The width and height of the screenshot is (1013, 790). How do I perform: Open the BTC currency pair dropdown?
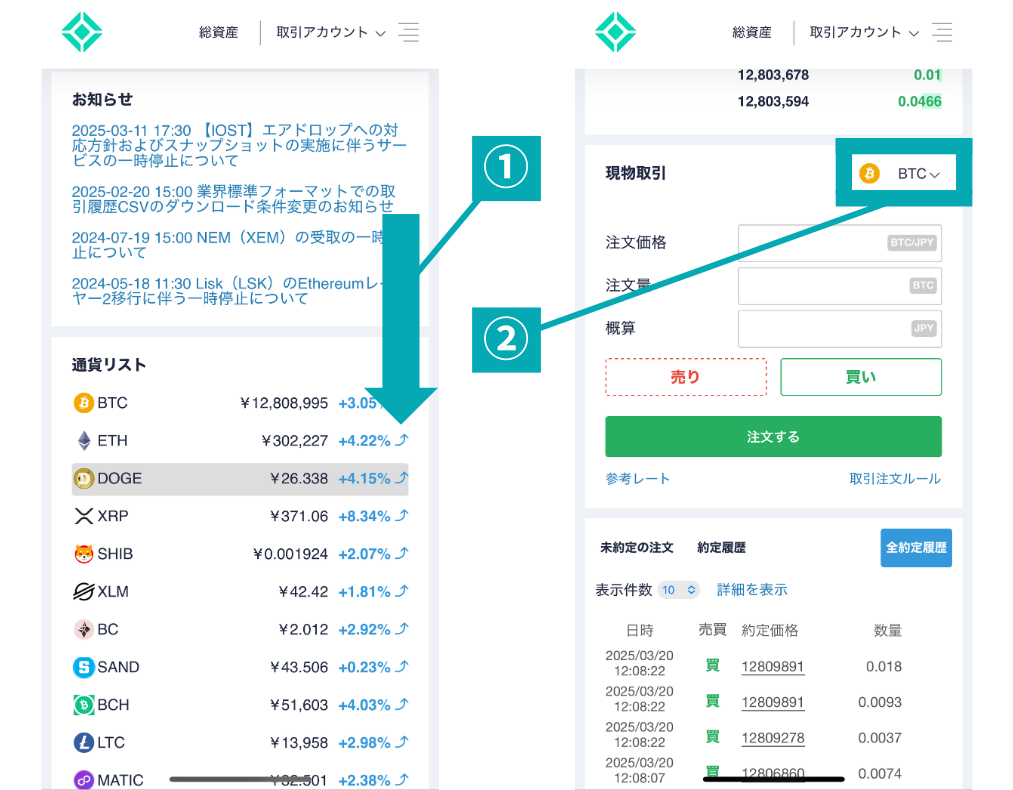[903, 174]
